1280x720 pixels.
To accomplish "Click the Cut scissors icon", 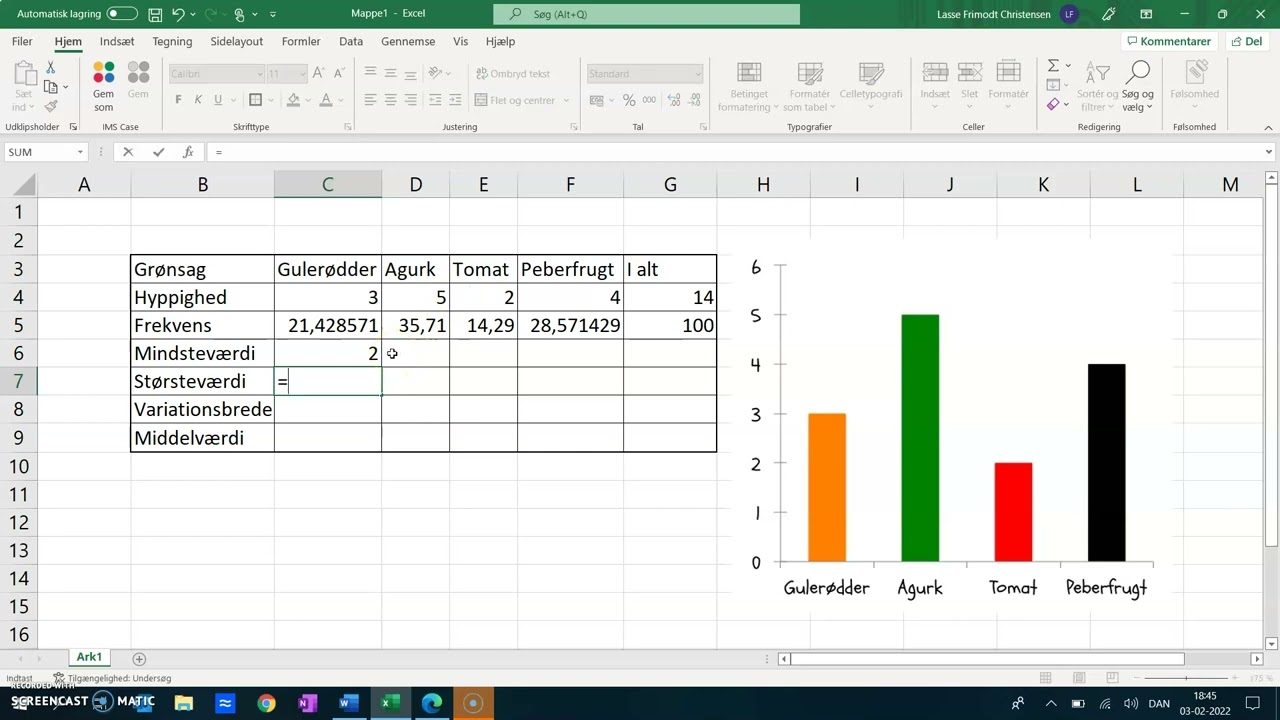I will pyautogui.click(x=50, y=67).
